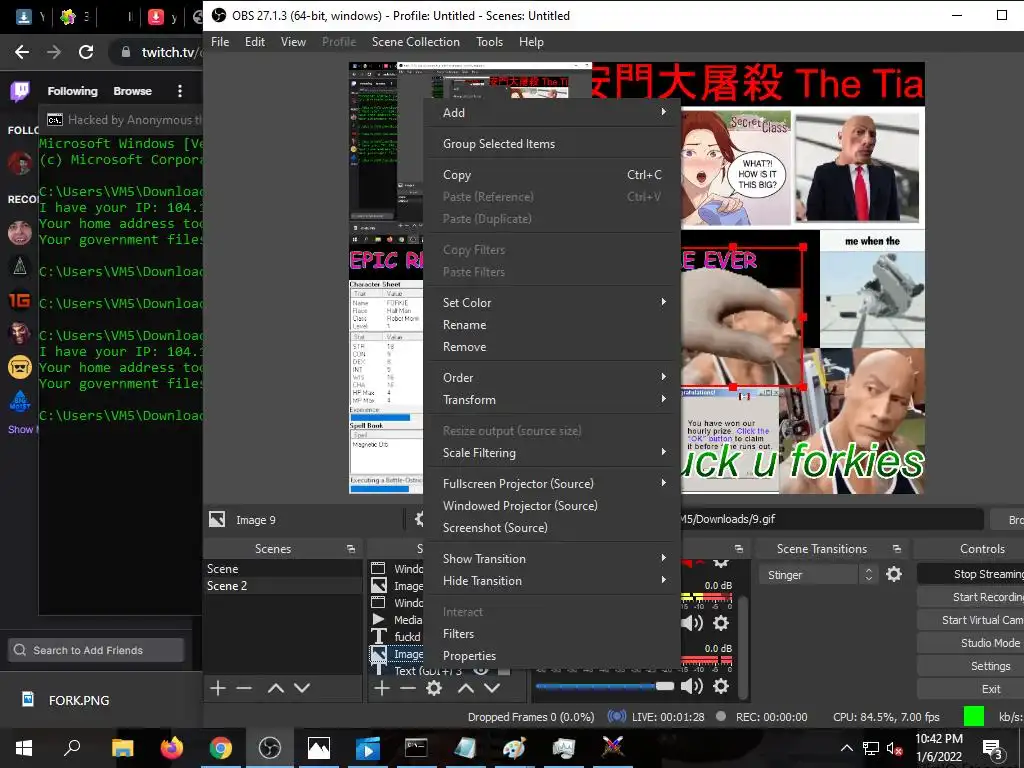The height and width of the screenshot is (768, 1024).
Task: Move scene up with the Scenes up arrow
Action: click(276, 688)
